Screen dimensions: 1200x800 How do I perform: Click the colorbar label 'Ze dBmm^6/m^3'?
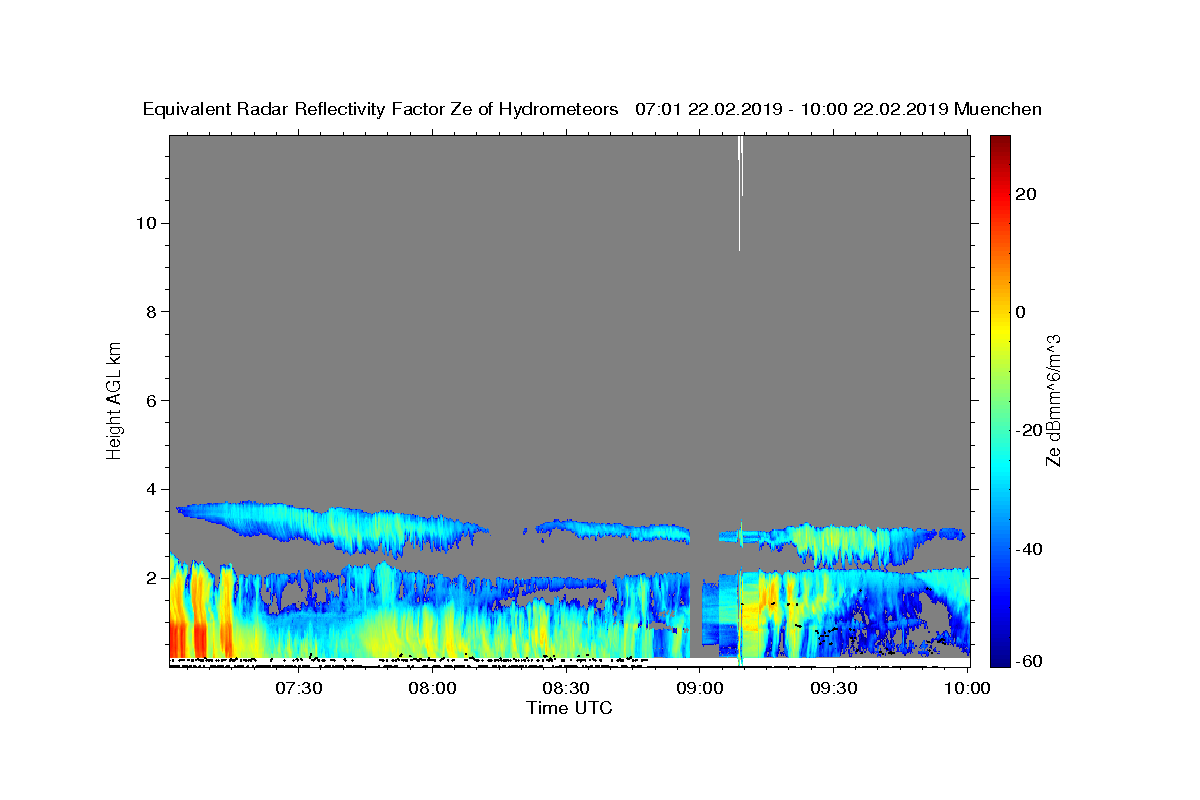(x=1053, y=400)
